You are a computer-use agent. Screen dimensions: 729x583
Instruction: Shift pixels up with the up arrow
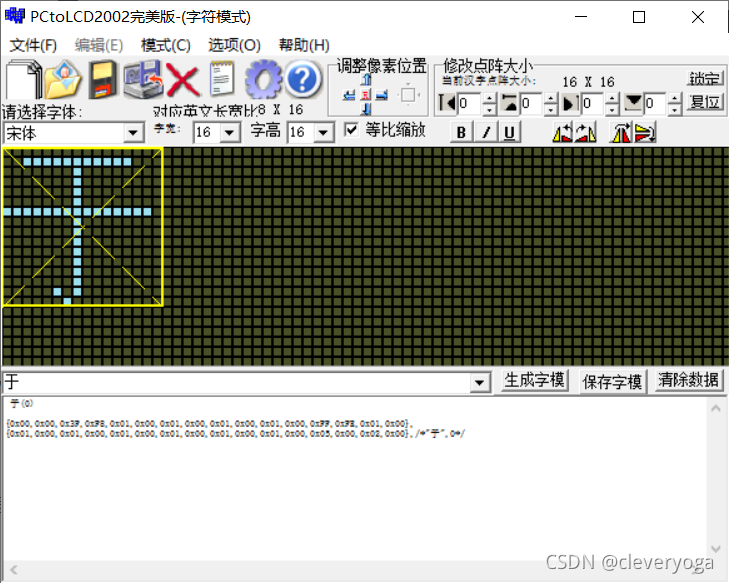click(366, 80)
